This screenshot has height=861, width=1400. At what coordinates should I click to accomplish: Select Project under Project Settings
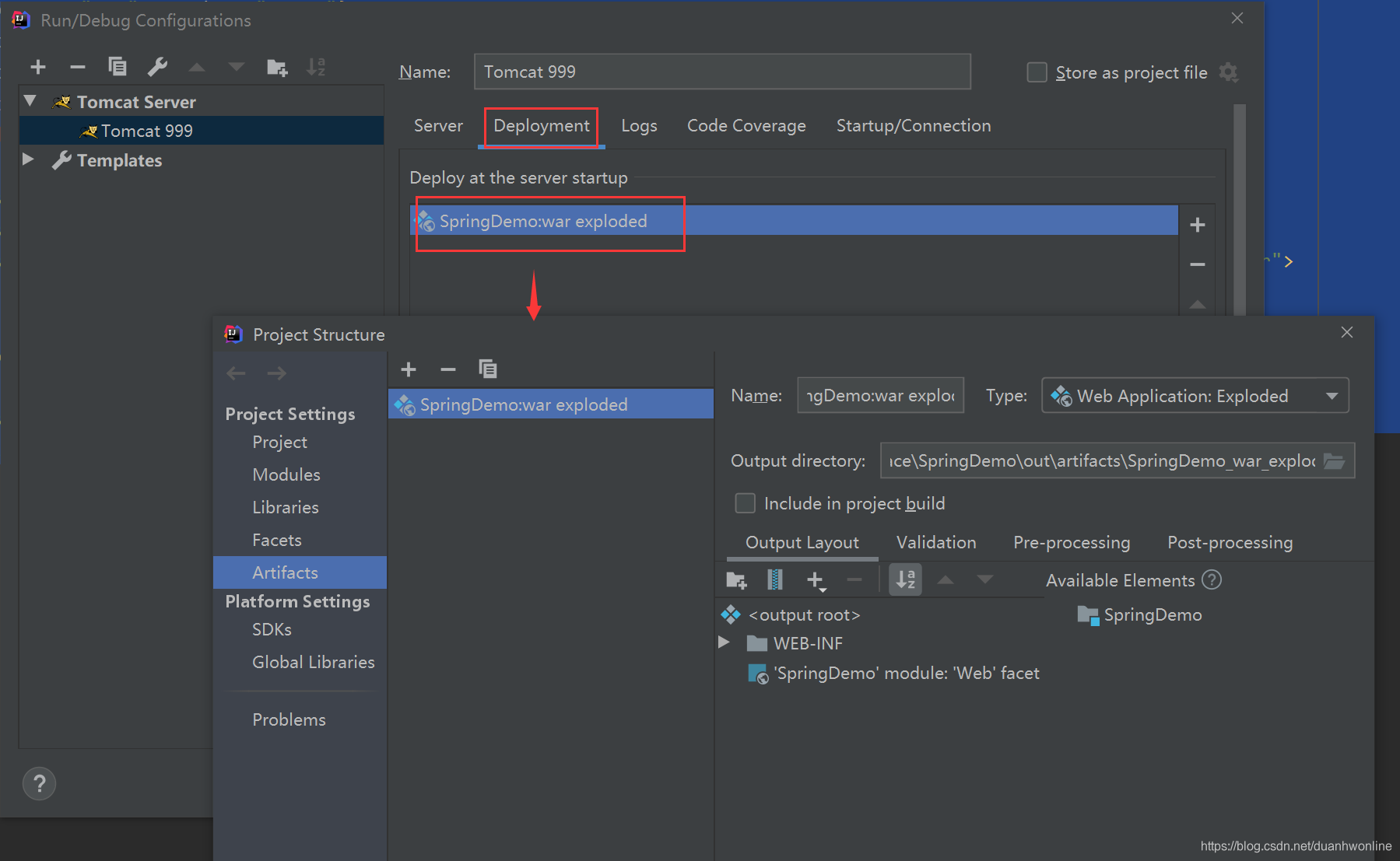(279, 442)
